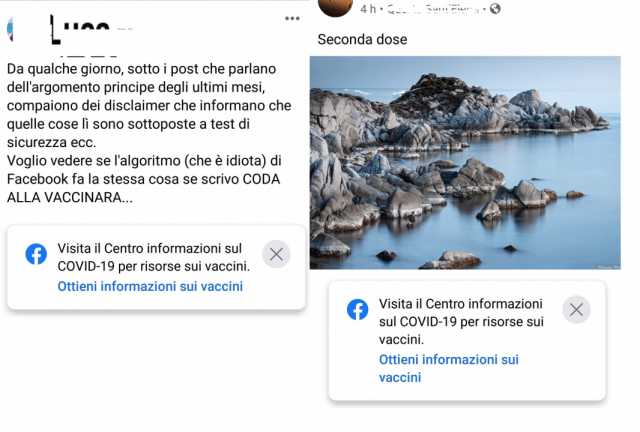Dismiss COVID banner below the coastline photo
The image size is (640, 432).
(x=576, y=310)
